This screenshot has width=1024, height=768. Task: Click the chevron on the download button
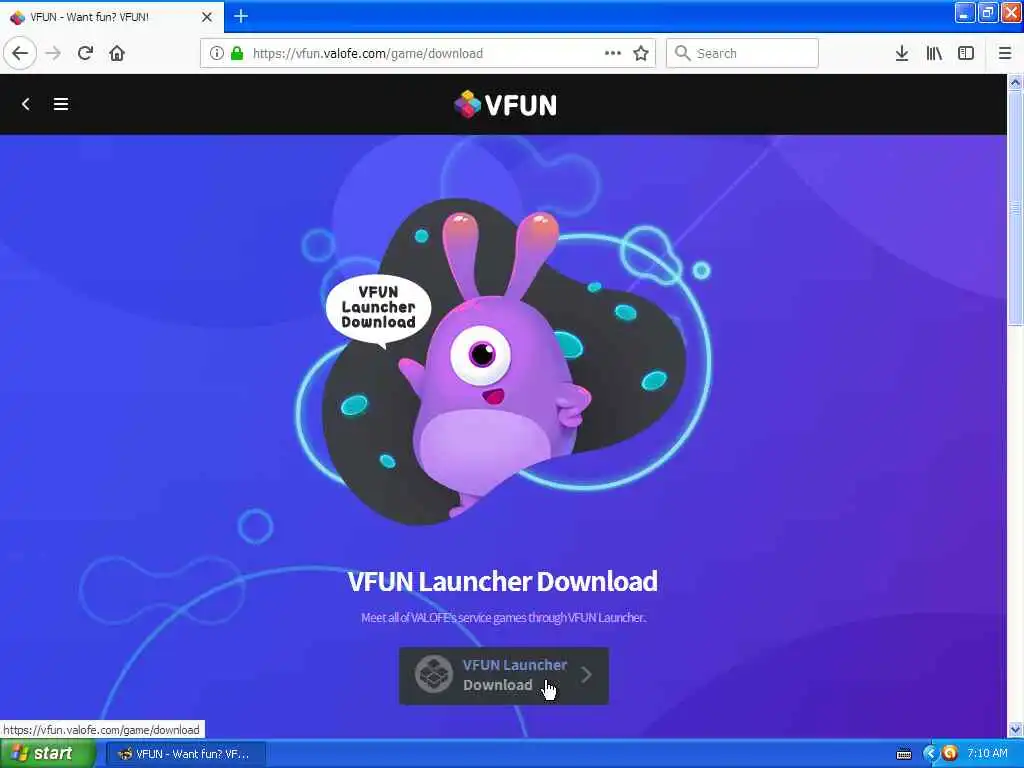click(x=586, y=675)
